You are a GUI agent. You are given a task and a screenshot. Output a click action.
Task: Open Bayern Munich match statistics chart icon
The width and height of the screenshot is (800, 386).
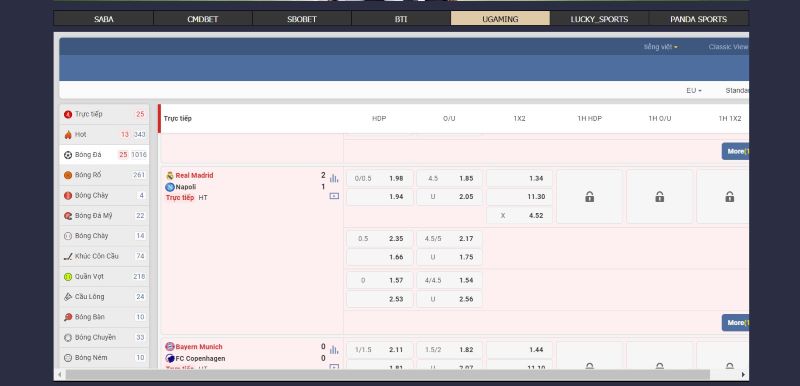[334, 349]
